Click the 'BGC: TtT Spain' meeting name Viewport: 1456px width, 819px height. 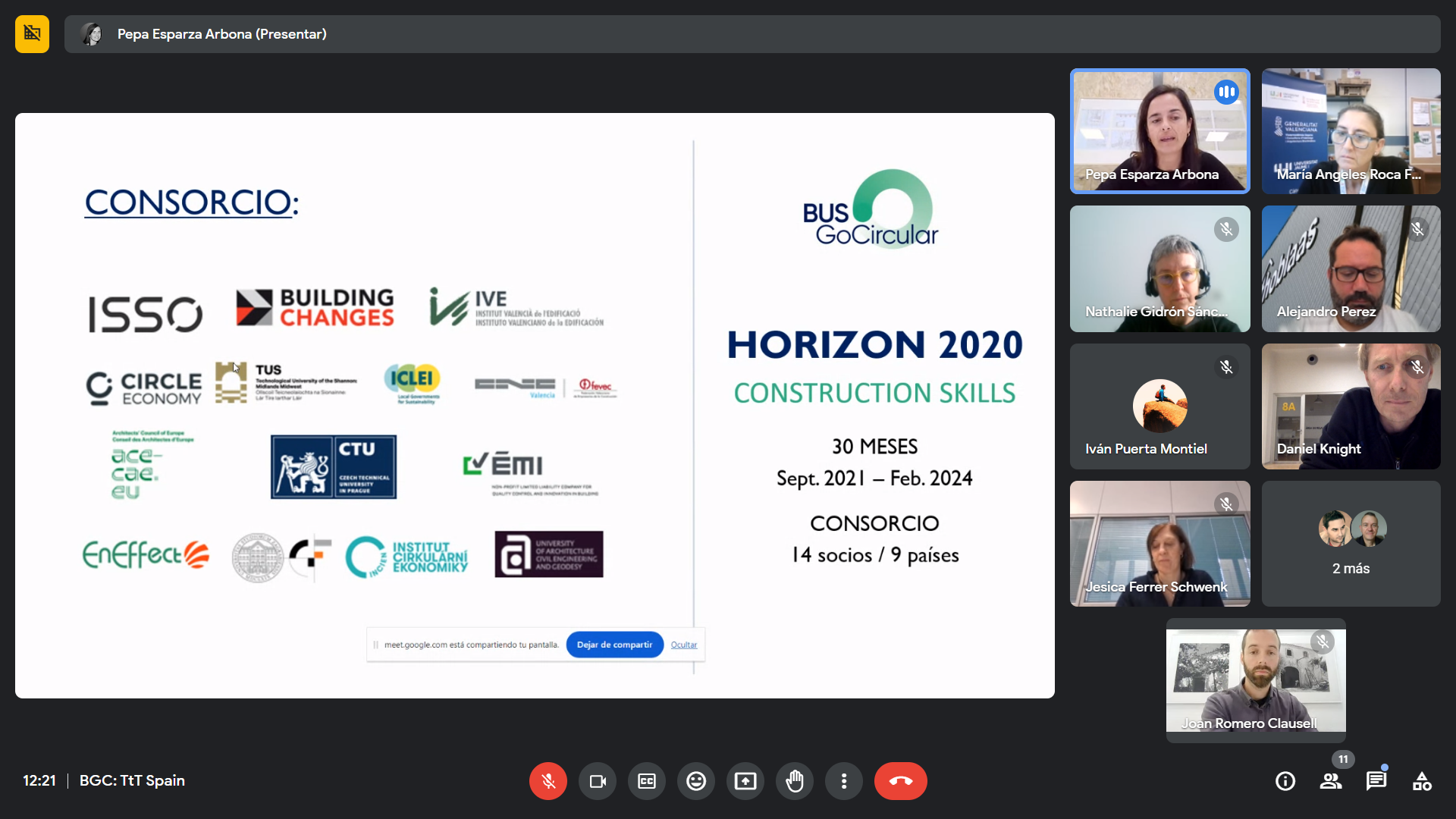pyautogui.click(x=132, y=780)
